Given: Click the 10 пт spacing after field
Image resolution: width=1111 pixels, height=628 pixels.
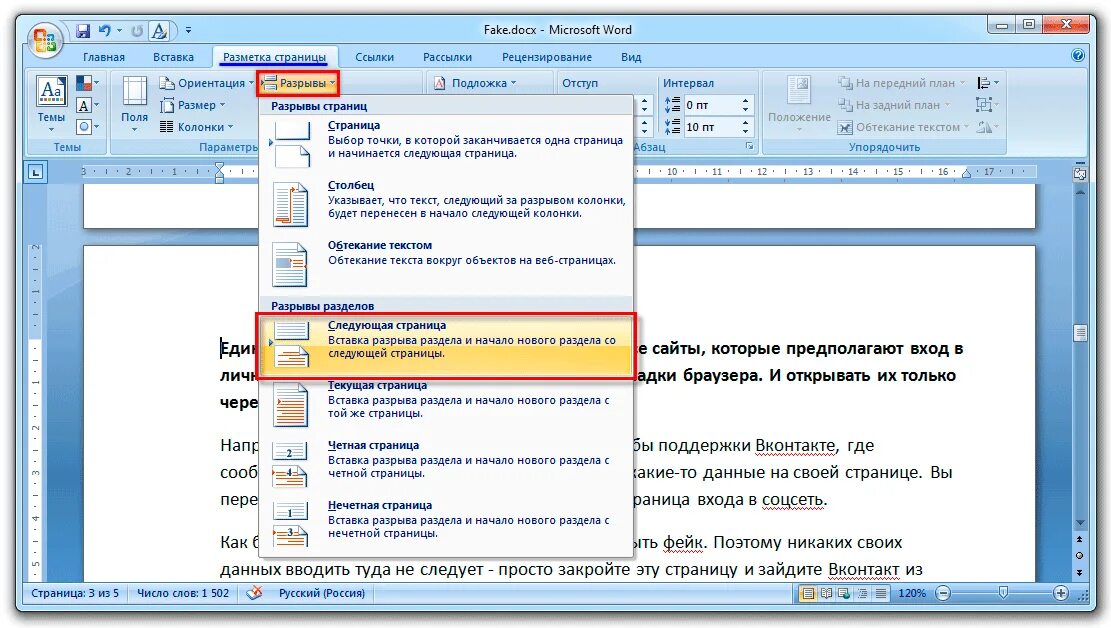Looking at the screenshot, I should click(x=711, y=127).
